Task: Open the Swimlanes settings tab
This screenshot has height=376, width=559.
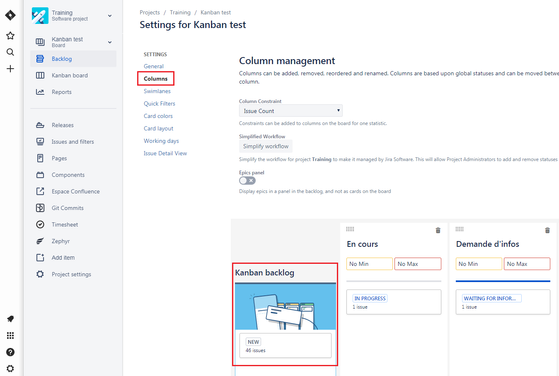Action: (157, 91)
